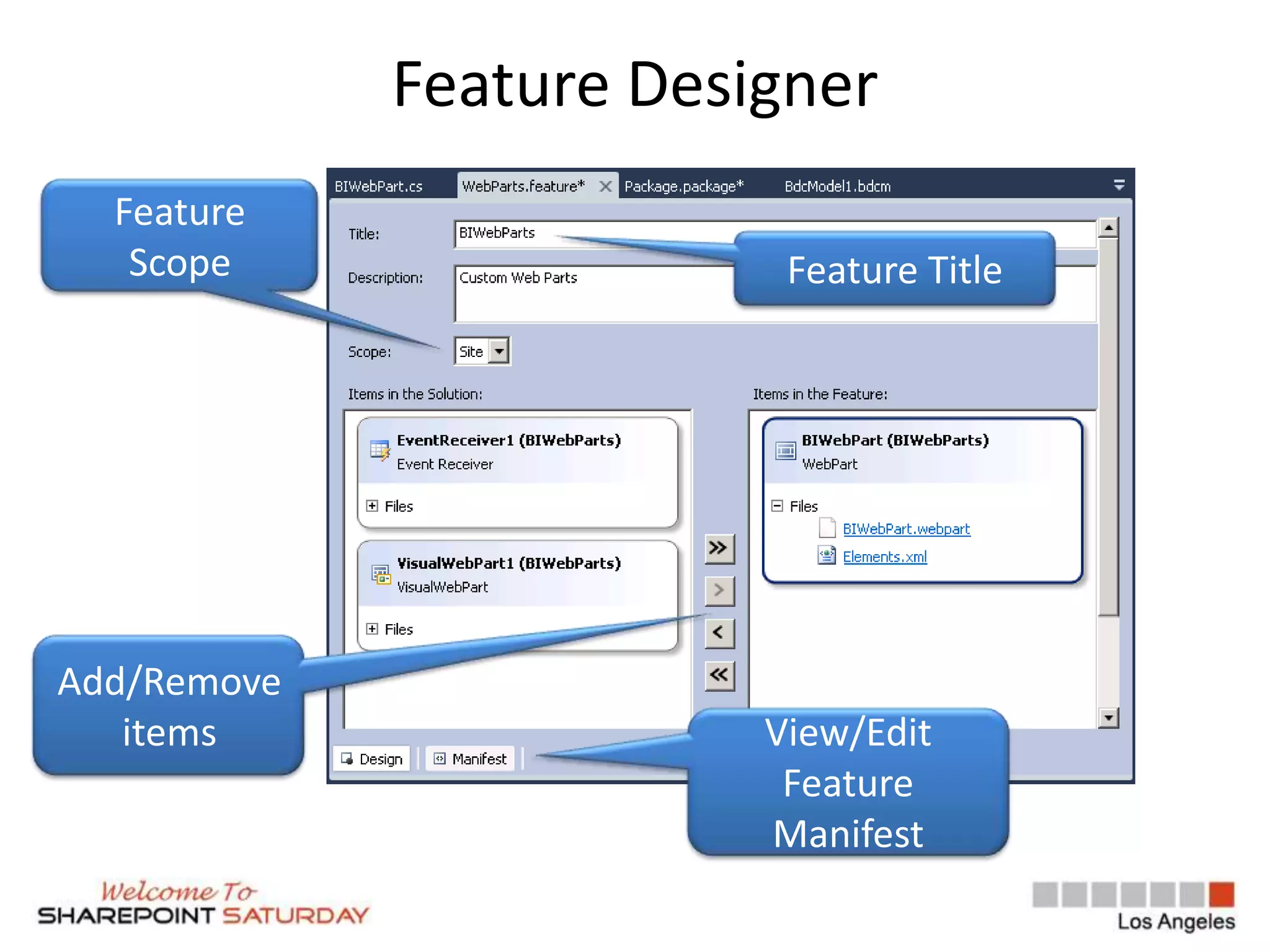Viewport: 1270px width, 952px height.
Task: Switch to the Design view tab
Action: click(372, 759)
